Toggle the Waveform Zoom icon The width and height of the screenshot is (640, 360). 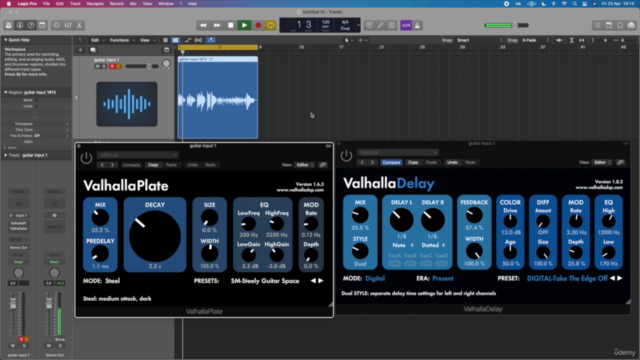tap(559, 40)
